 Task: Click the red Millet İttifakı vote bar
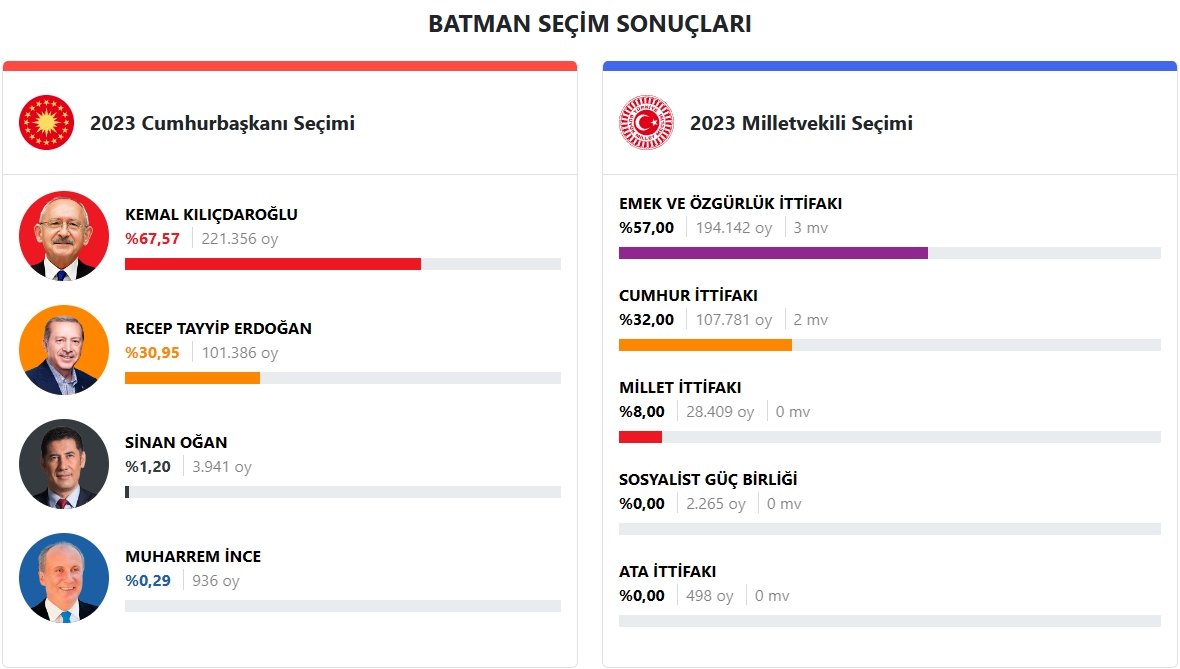pyautogui.click(x=640, y=437)
